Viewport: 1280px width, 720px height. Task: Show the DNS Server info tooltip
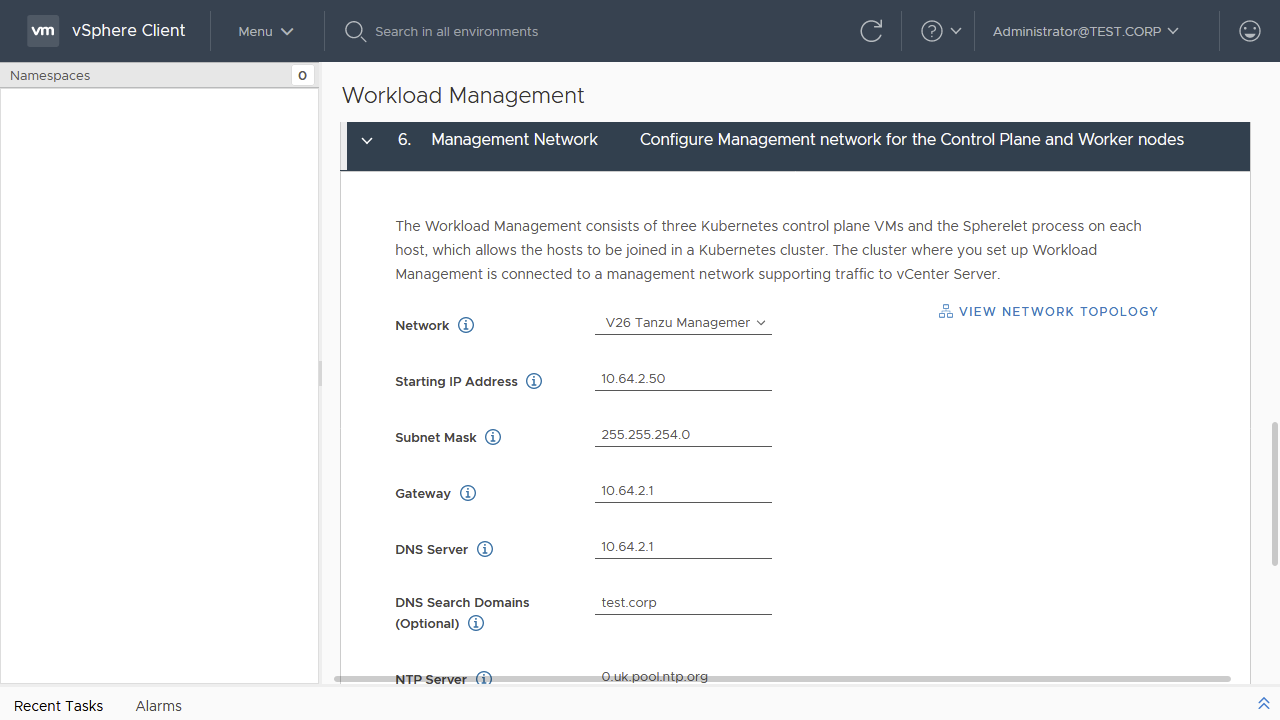click(x=485, y=549)
